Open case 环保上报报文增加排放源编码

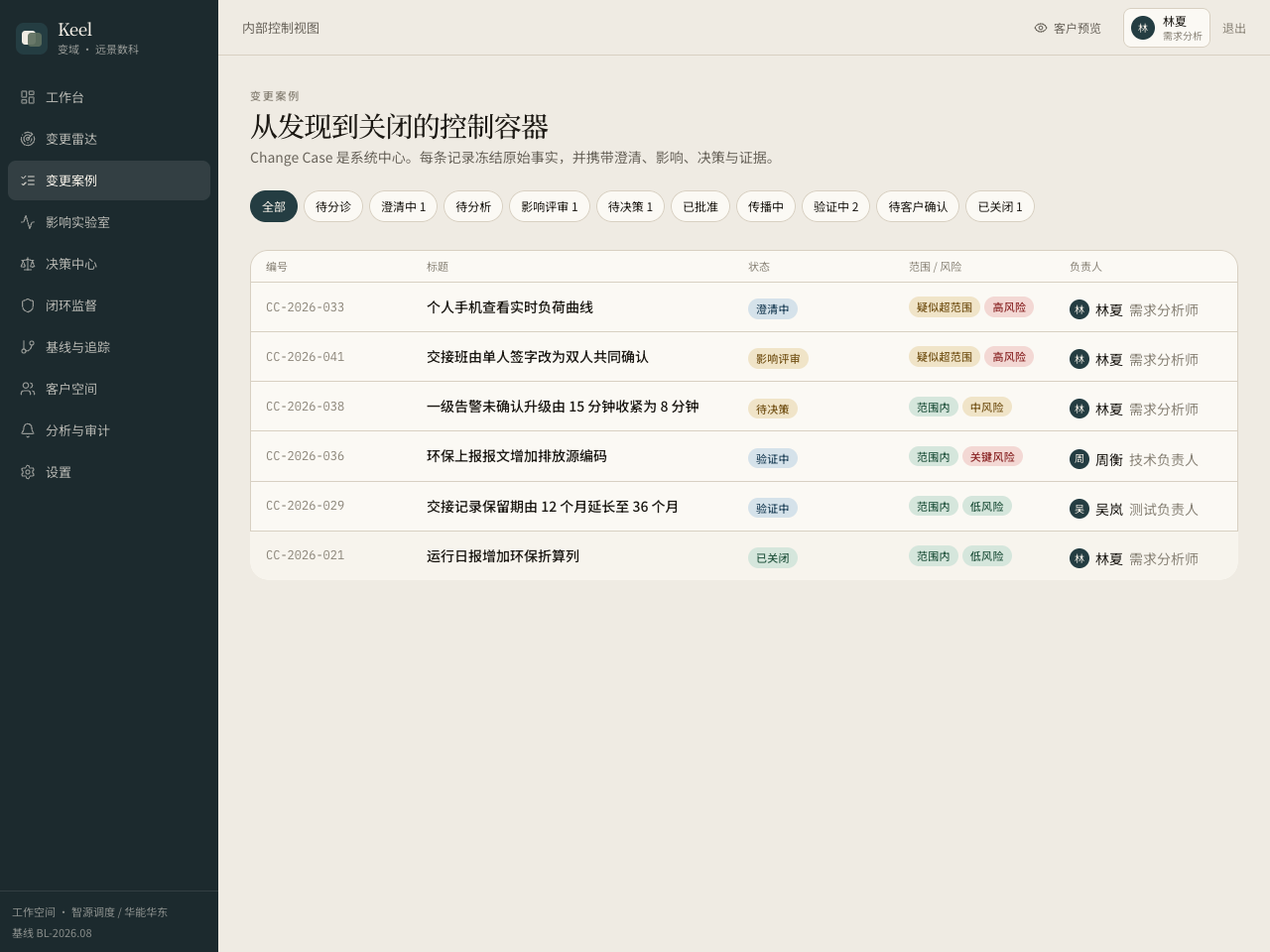[517, 456]
